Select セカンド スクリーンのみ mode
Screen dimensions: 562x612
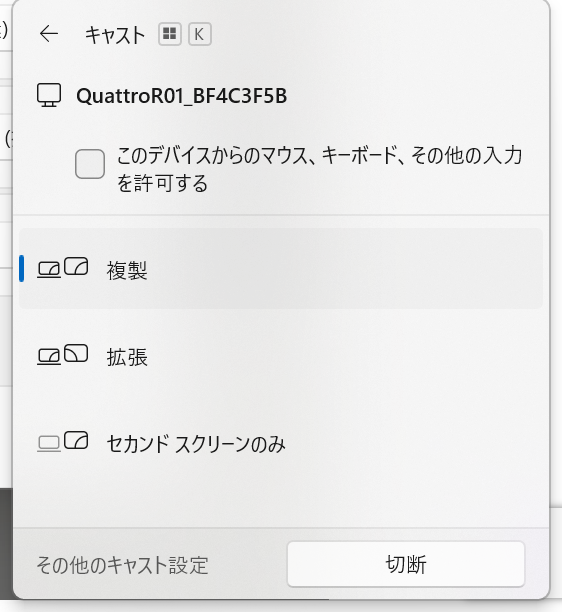pyautogui.click(x=281, y=443)
